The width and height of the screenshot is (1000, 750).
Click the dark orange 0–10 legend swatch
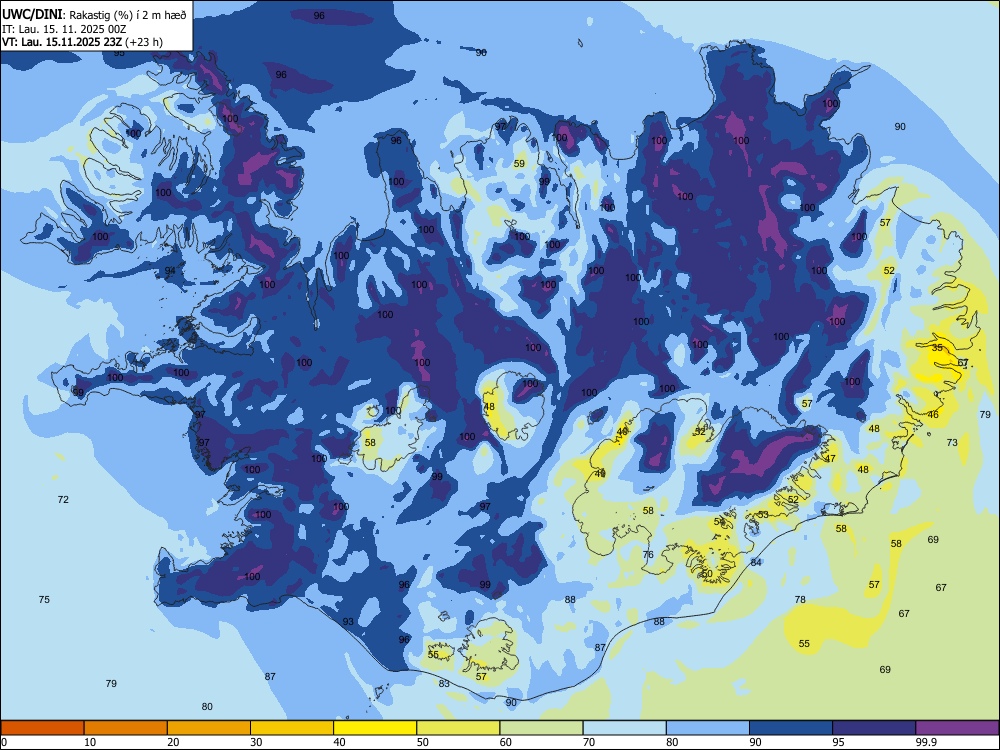point(42,728)
